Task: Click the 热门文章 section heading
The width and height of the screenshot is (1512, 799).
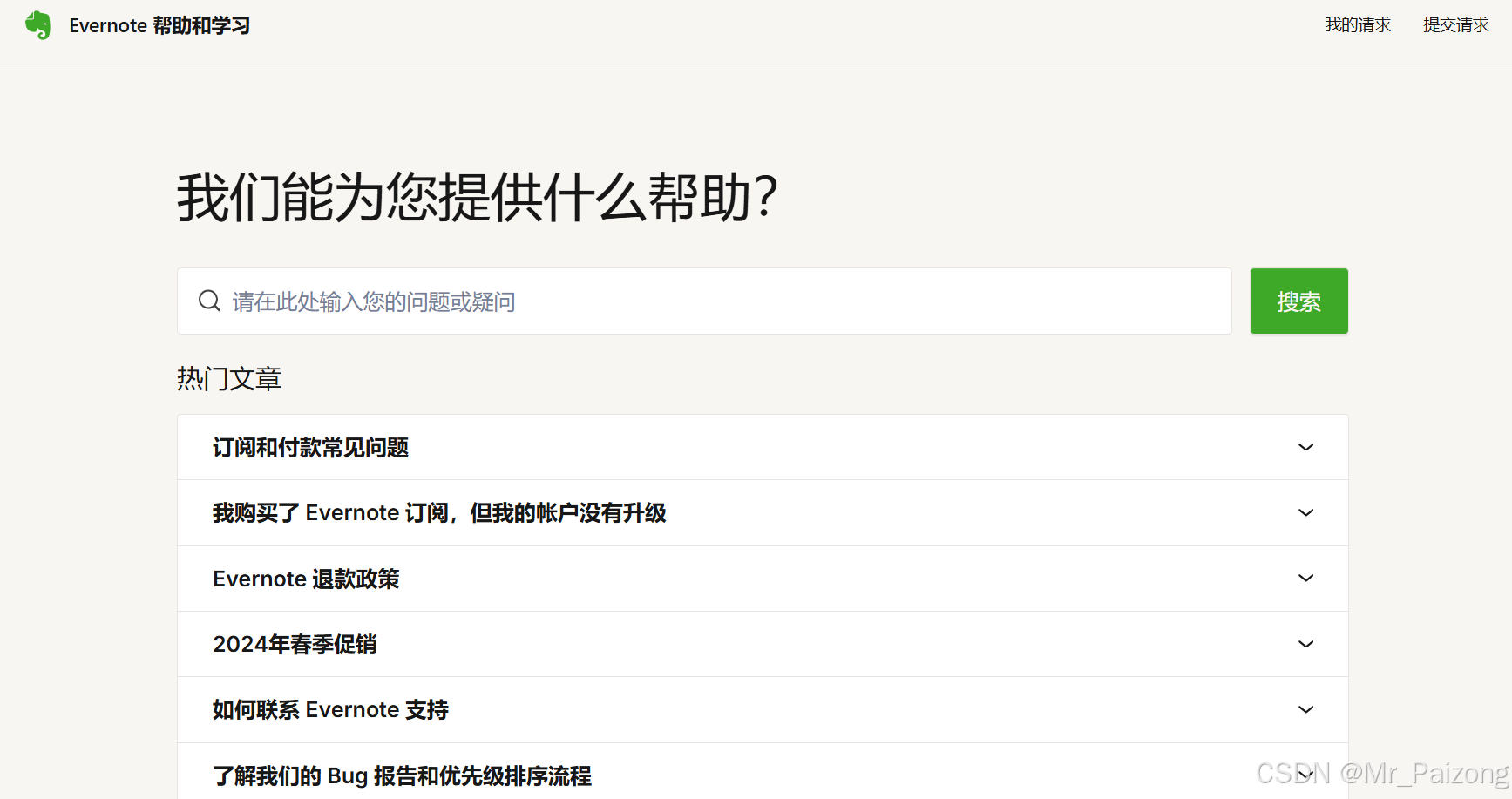Action: pos(229,379)
